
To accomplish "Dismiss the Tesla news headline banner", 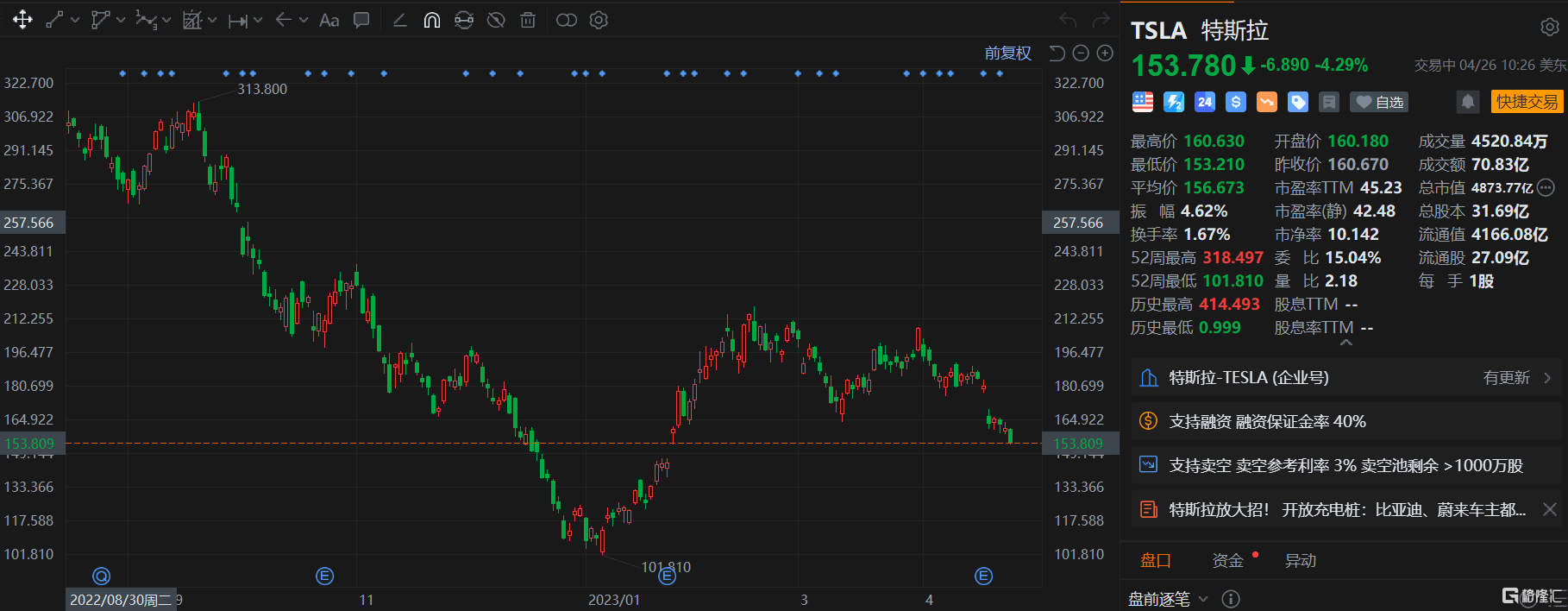I will point(1549,509).
